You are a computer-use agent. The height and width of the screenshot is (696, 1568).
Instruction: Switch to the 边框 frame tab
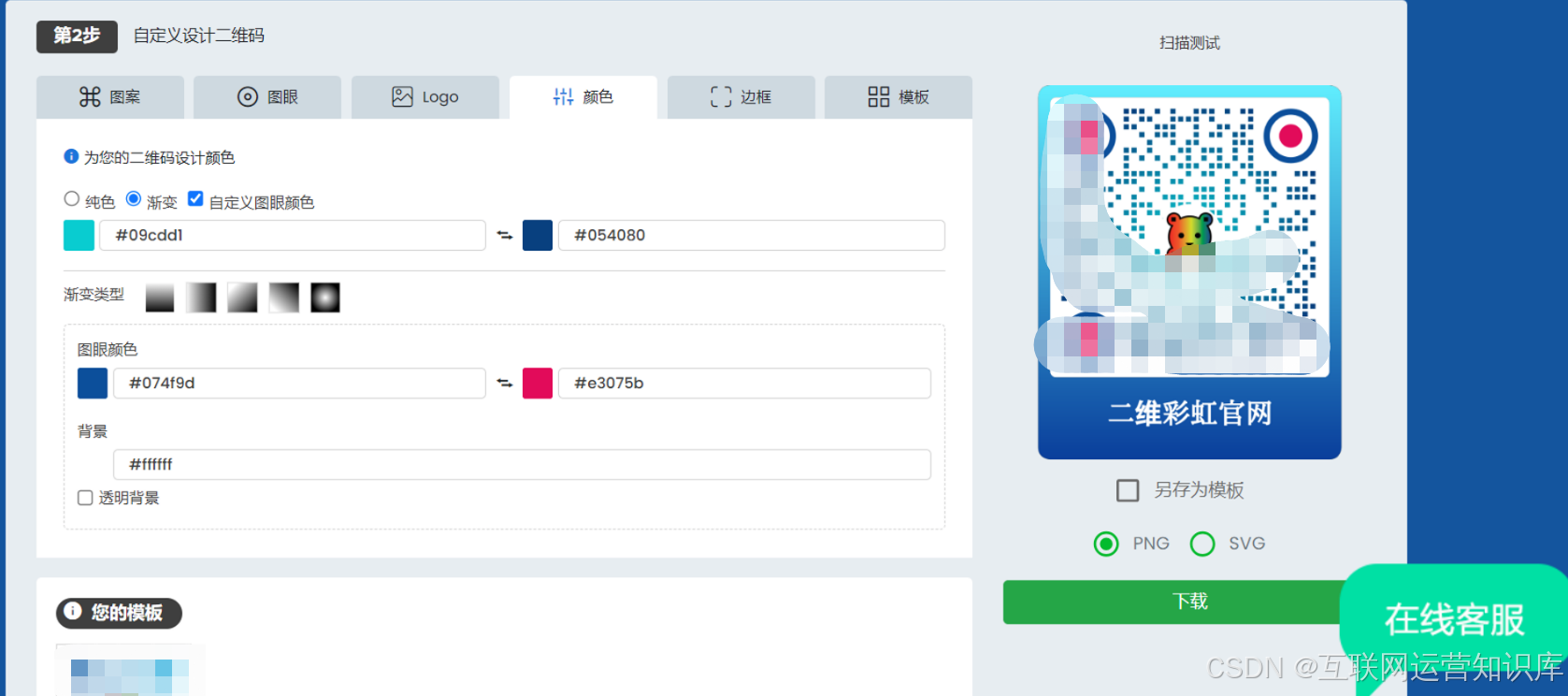point(741,97)
